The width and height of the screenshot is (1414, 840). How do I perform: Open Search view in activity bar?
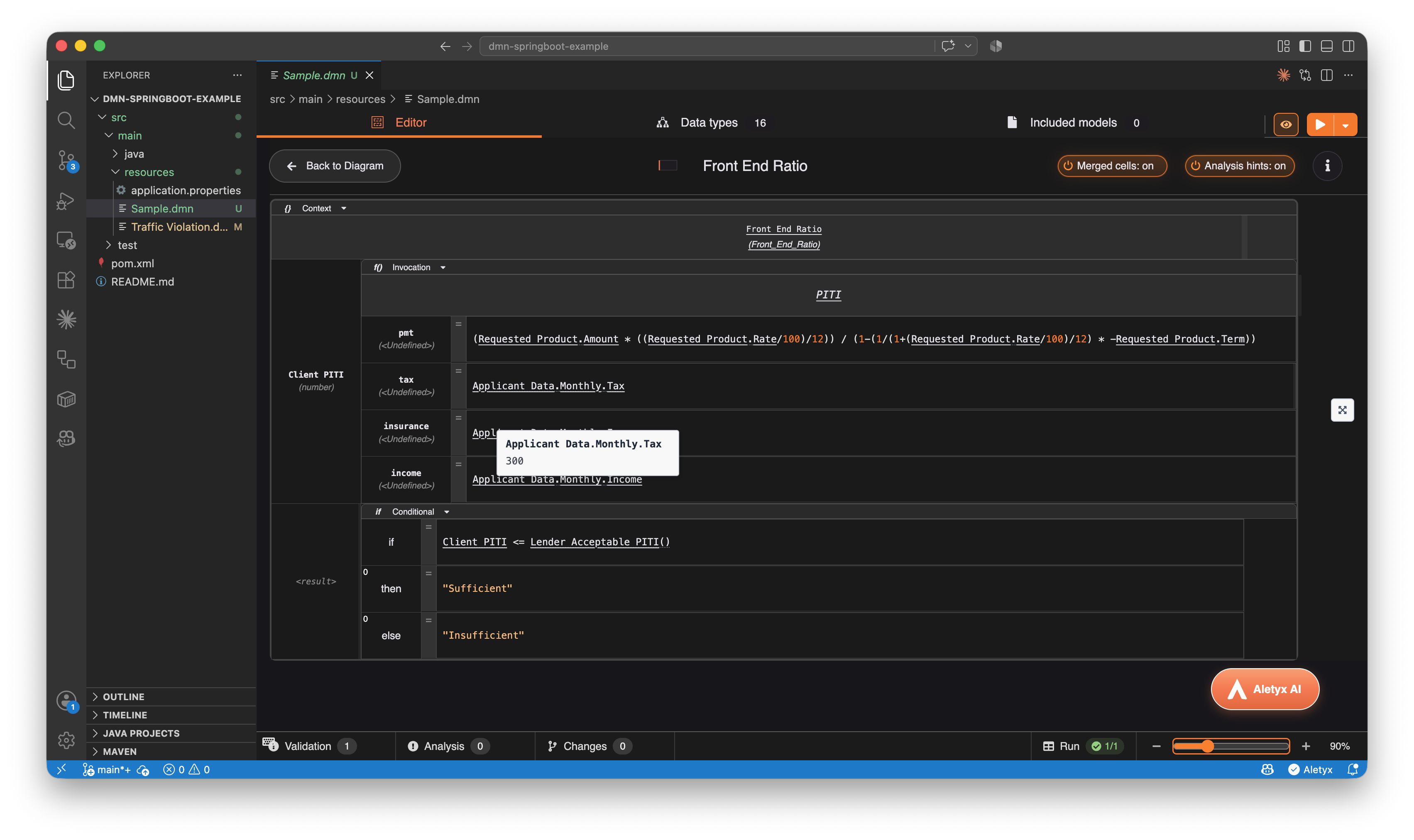pos(66,120)
